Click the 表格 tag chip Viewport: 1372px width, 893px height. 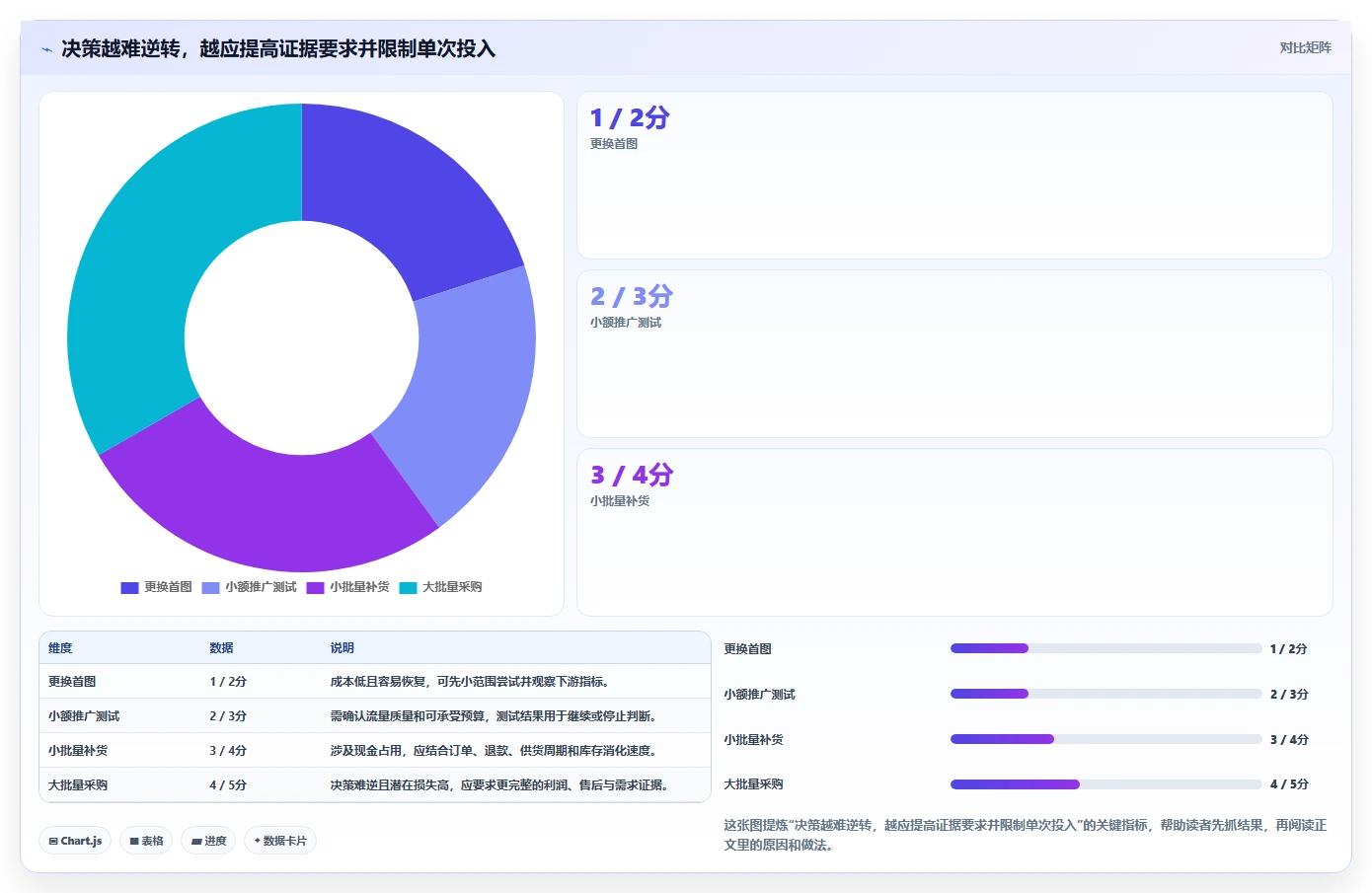pyautogui.click(x=146, y=841)
